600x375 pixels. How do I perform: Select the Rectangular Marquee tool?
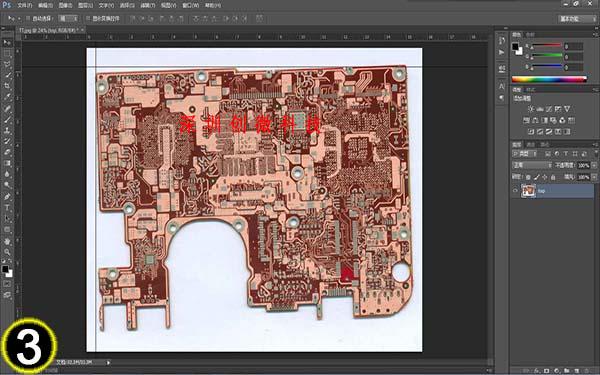pos(7,54)
